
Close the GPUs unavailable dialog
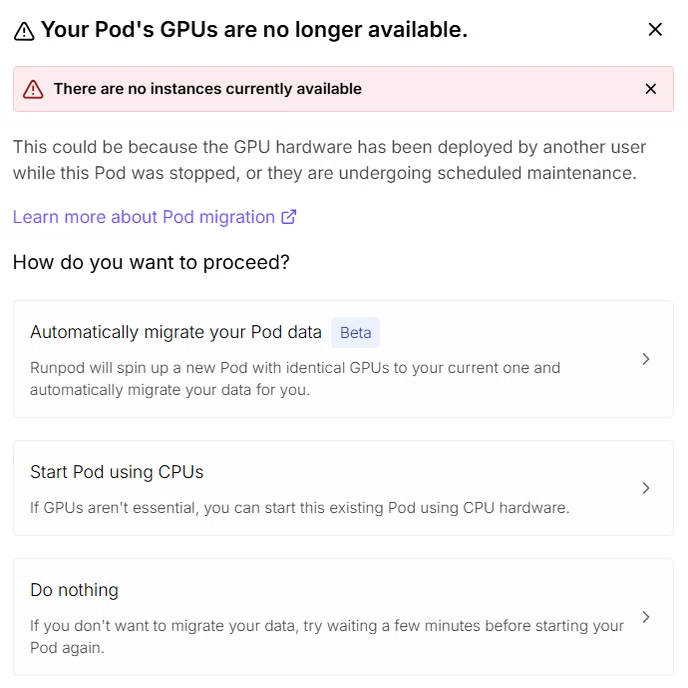pyautogui.click(x=655, y=30)
